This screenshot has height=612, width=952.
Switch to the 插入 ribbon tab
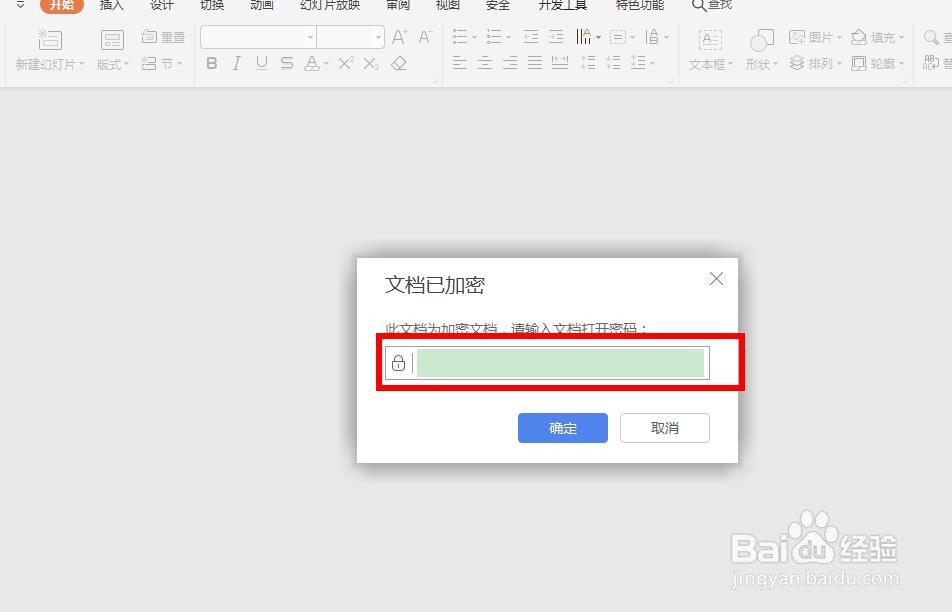pyautogui.click(x=111, y=6)
